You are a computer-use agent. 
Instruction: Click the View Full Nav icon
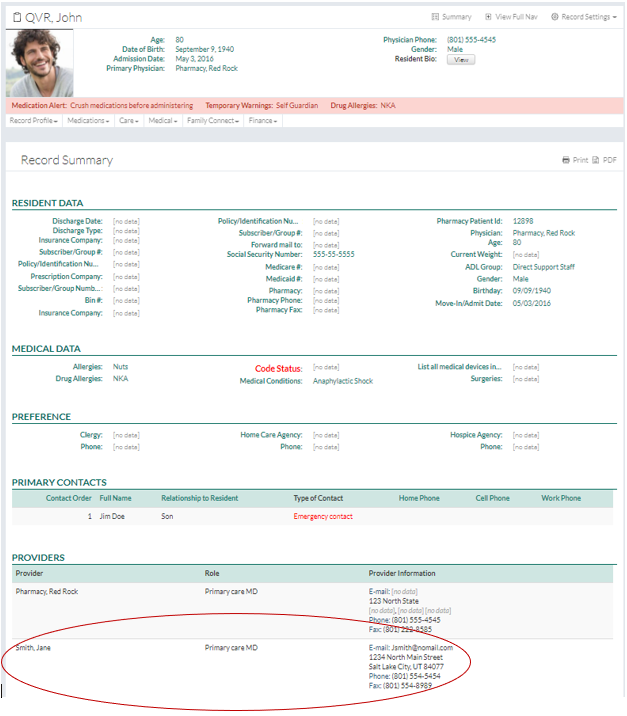[488, 17]
